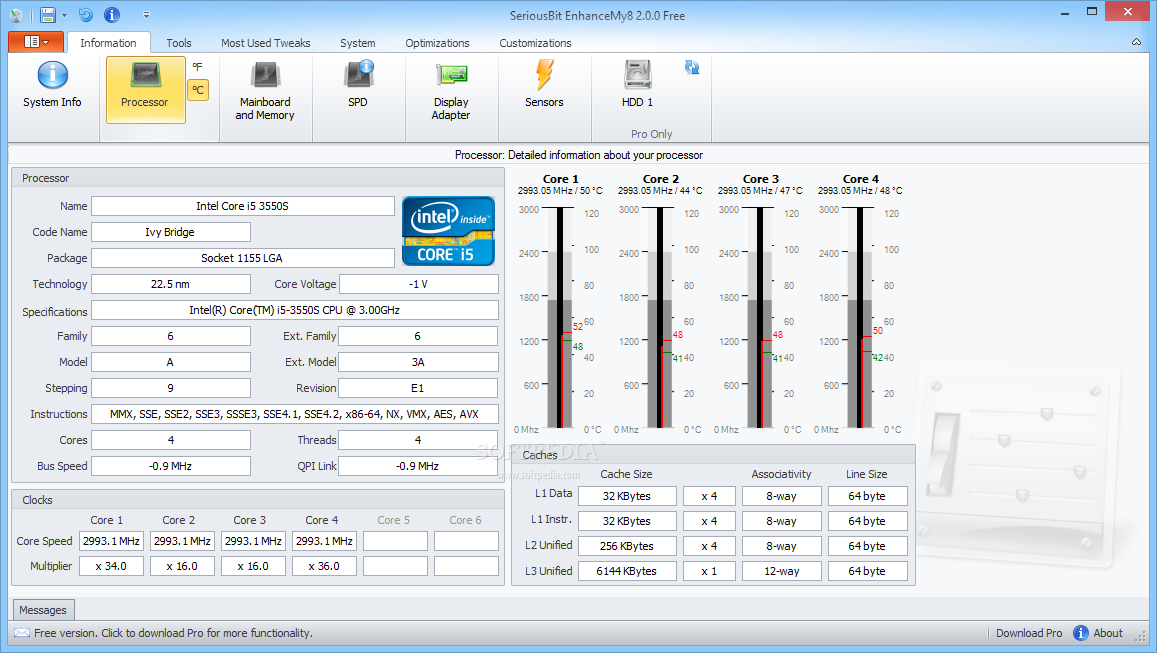Image resolution: width=1157 pixels, height=653 pixels.
Task: Click the Core 4 speed gauge
Action: tap(860, 318)
